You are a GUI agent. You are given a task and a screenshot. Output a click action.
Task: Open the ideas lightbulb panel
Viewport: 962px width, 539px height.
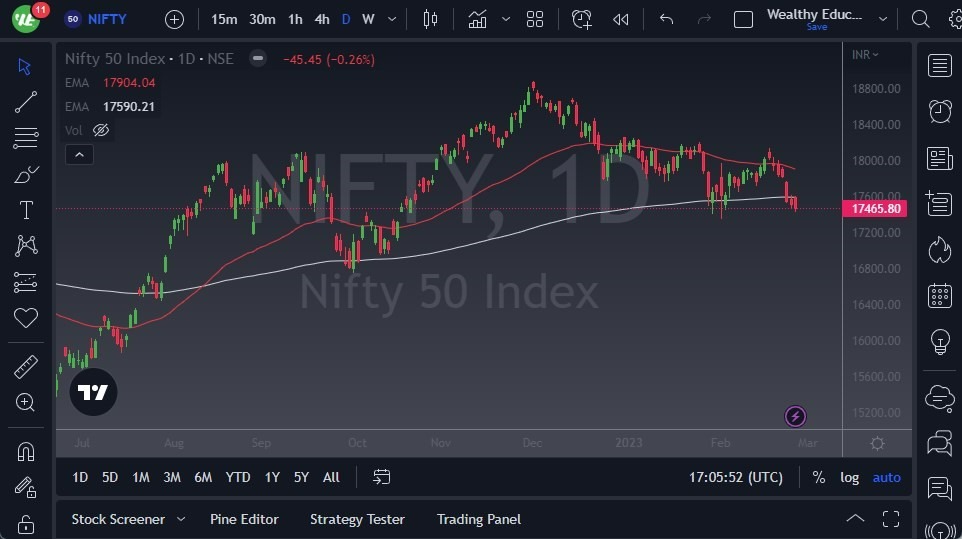tap(940, 342)
